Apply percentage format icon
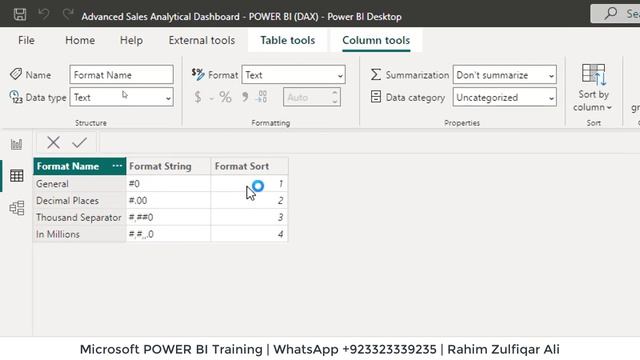 coord(225,97)
